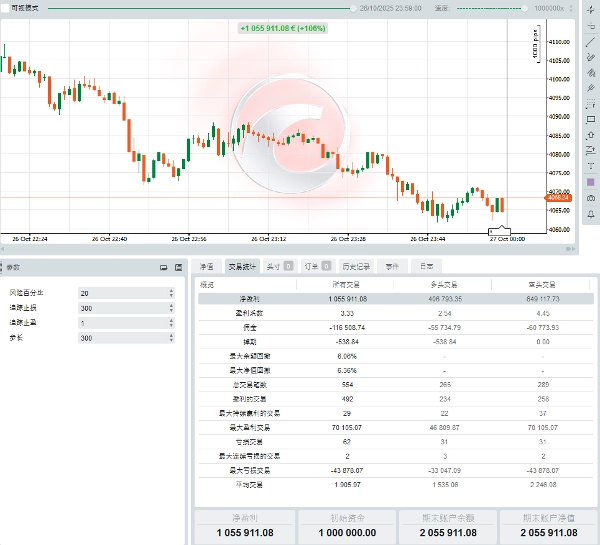The width and height of the screenshot is (600, 545).
Task: Open the 头寸 positions tab
Action: 280,266
